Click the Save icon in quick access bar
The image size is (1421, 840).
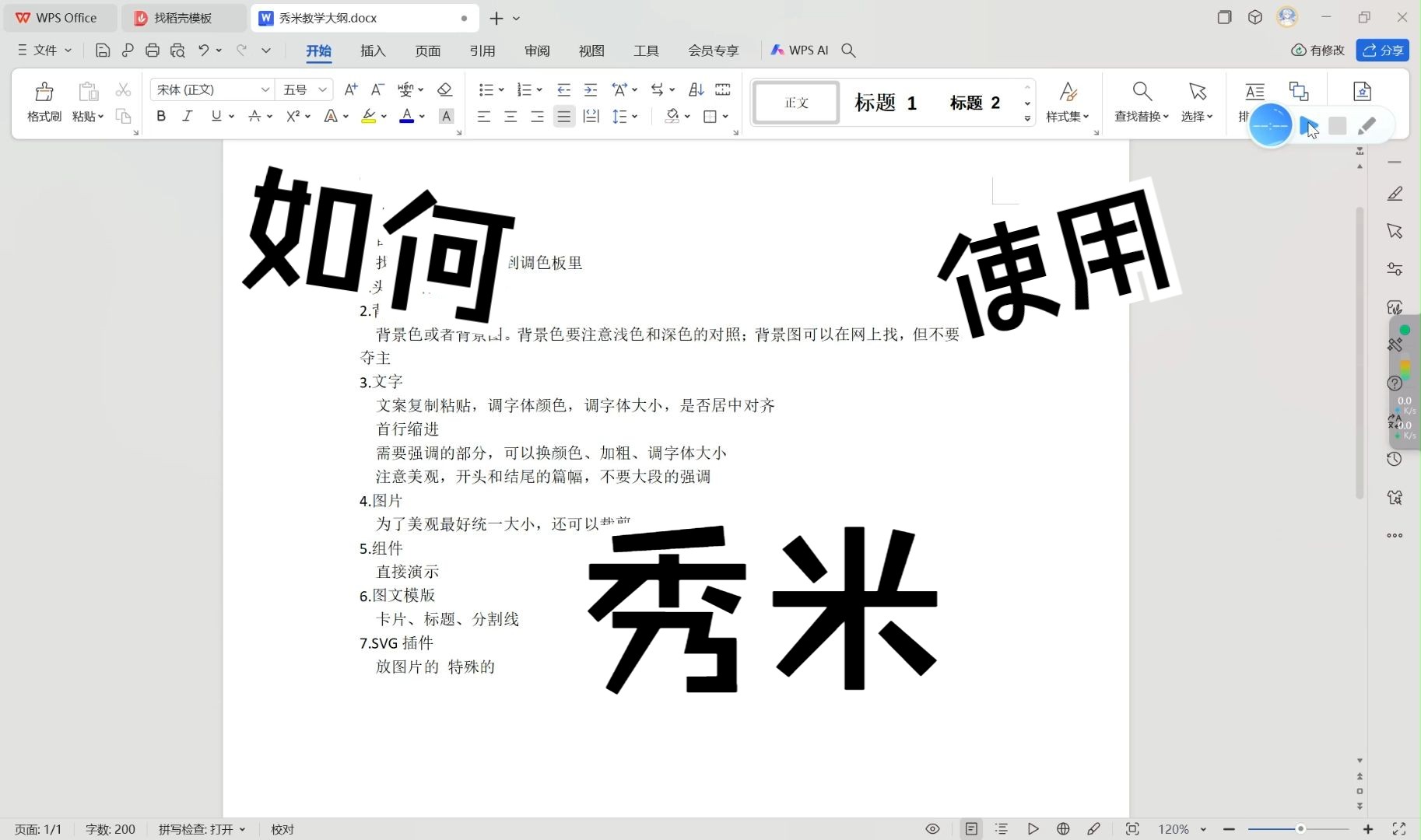102,51
